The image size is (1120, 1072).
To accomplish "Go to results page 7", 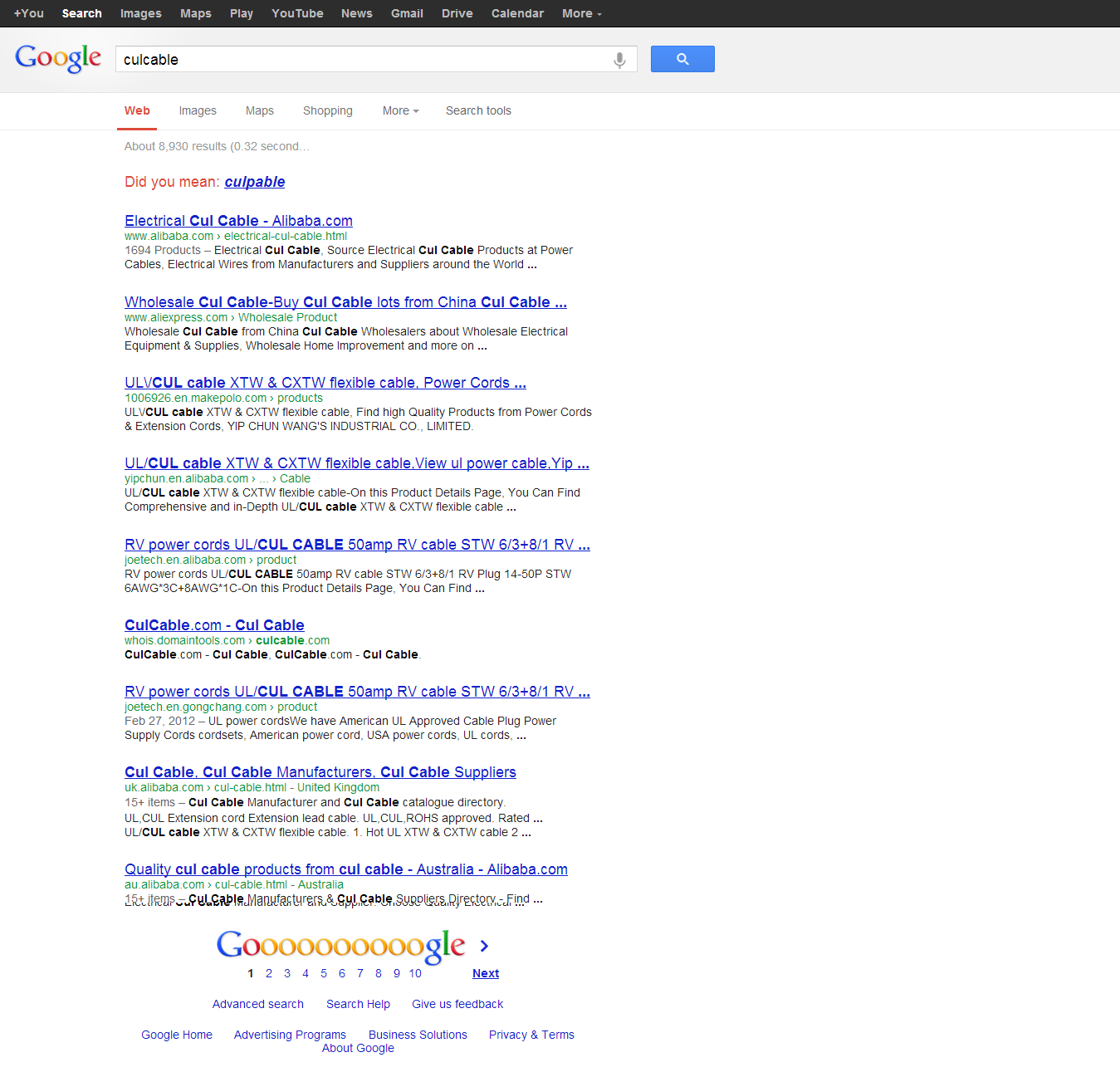I will click(360, 973).
